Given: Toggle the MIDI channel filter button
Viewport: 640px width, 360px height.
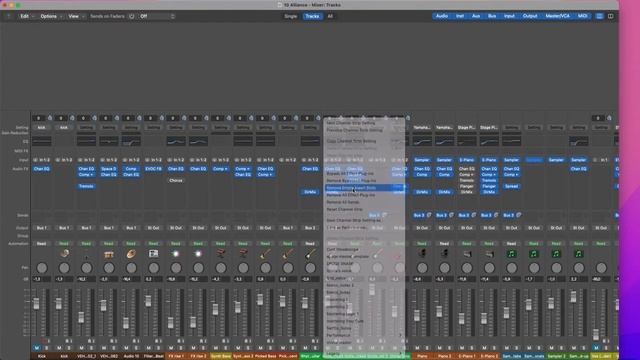Looking at the screenshot, I should 582,16.
